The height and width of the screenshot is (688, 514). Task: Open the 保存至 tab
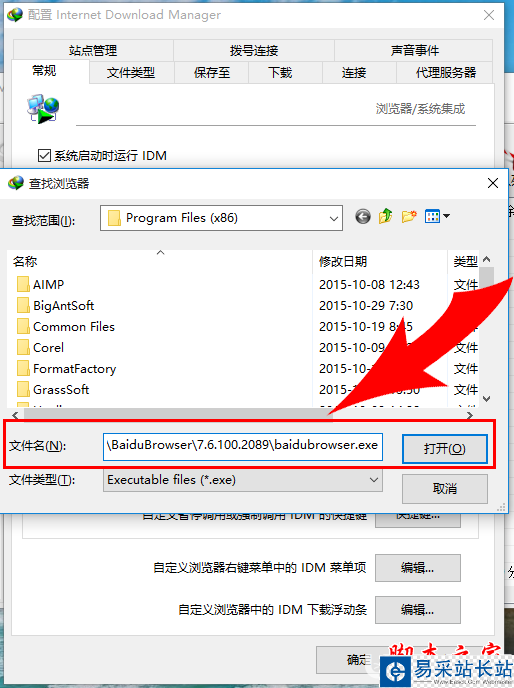coord(212,72)
